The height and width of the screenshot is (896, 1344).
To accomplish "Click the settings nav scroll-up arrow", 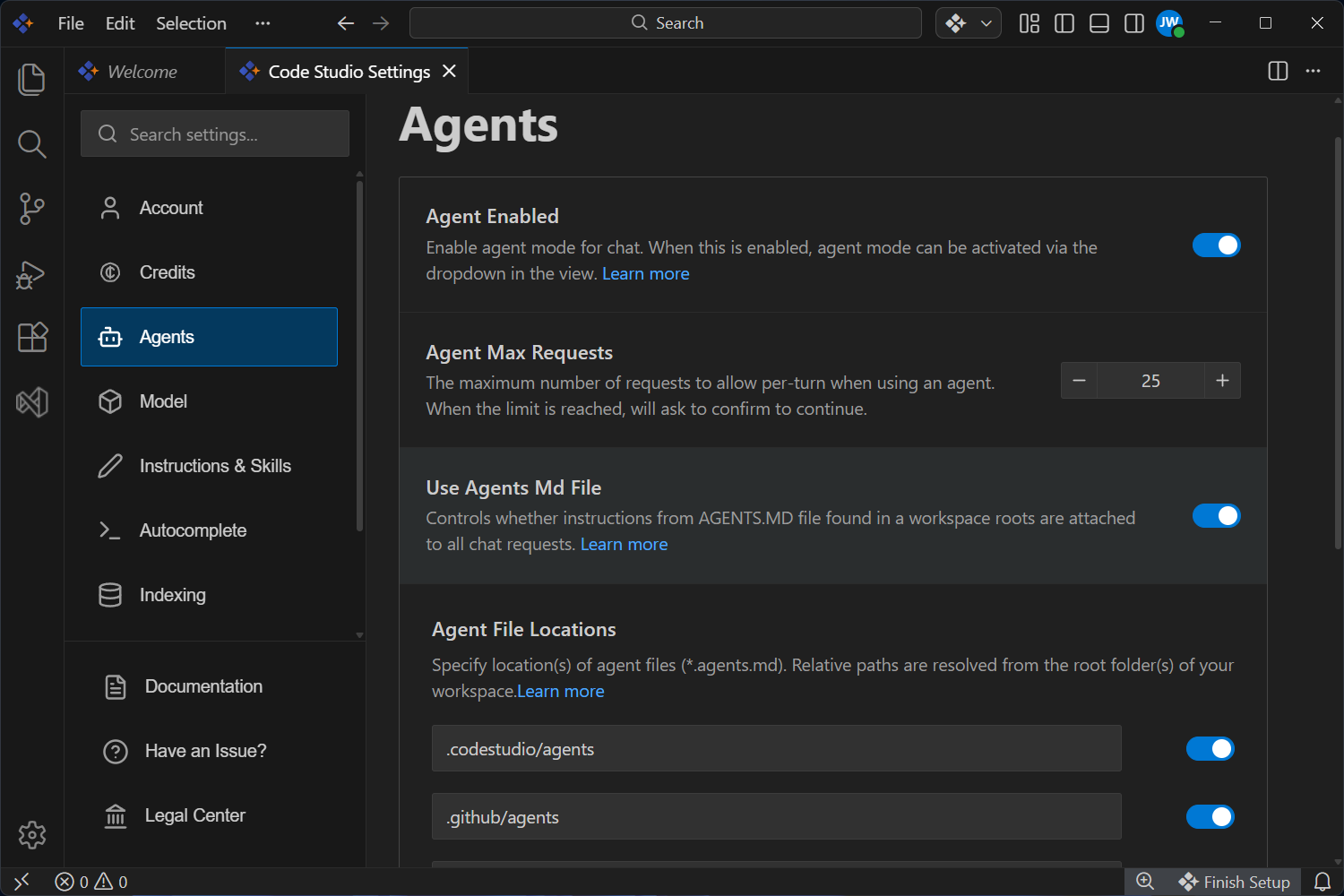I will pos(359,174).
